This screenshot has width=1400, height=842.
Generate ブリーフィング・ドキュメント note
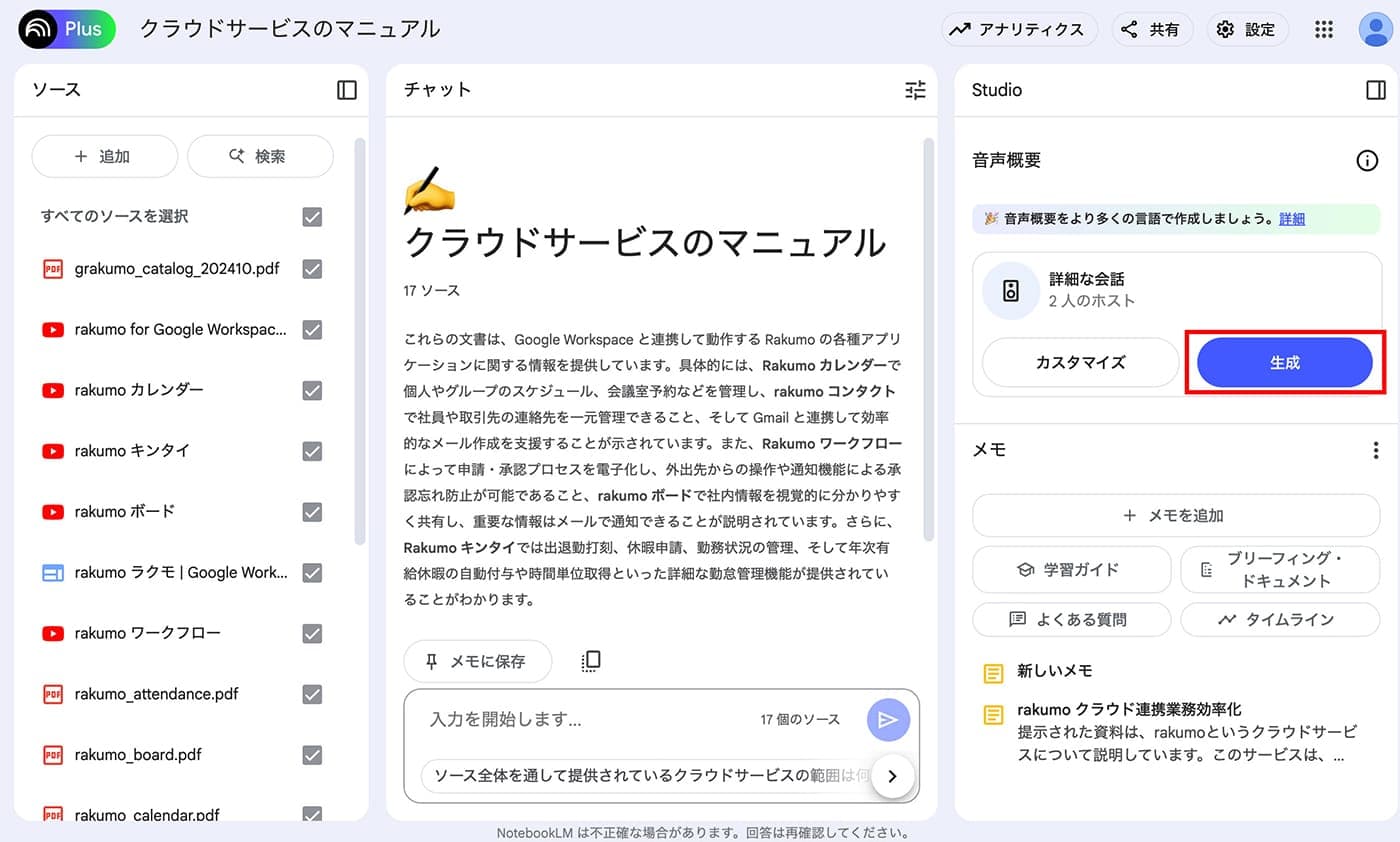click(1280, 569)
